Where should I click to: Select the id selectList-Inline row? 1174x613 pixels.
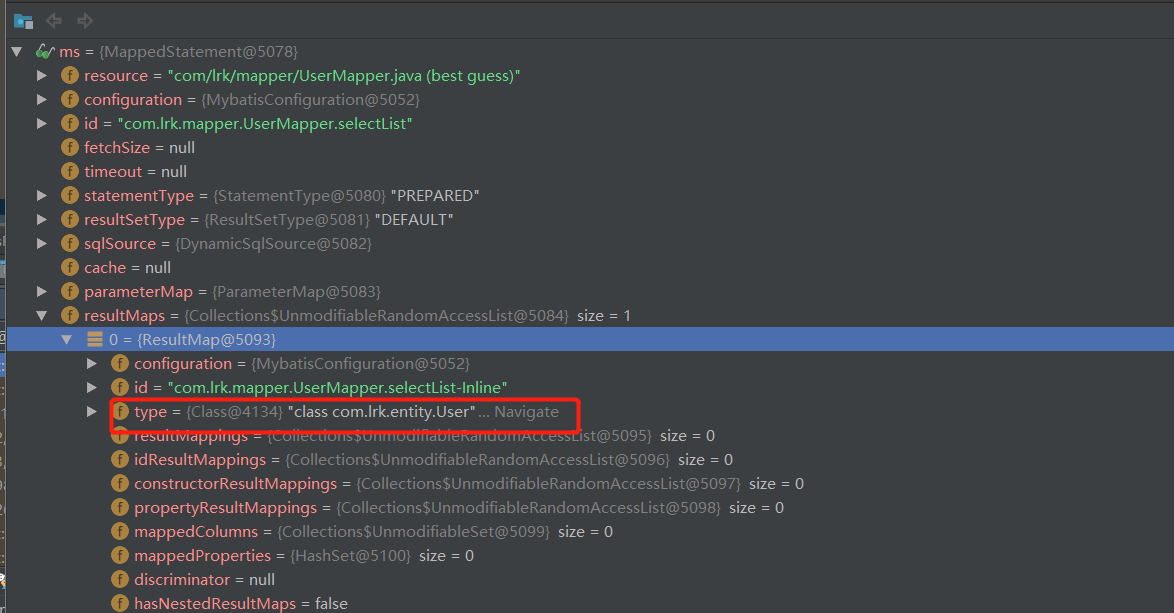(320, 388)
